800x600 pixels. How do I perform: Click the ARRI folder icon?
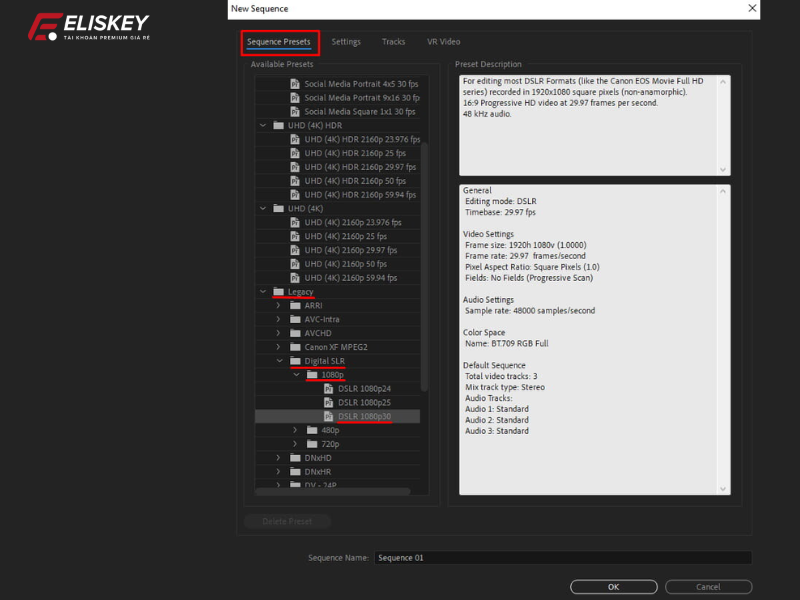pyautogui.click(x=295, y=305)
